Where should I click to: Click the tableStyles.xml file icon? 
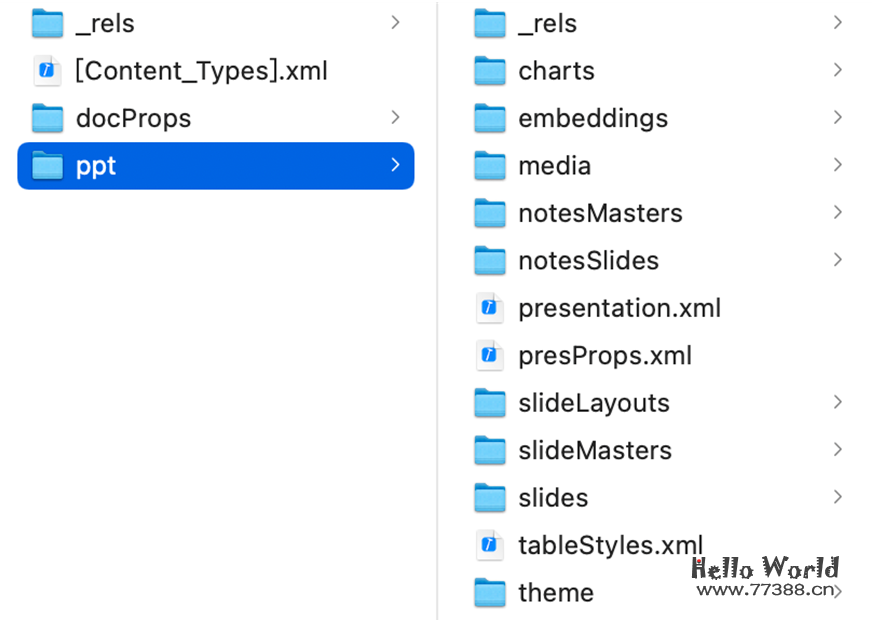(x=489, y=545)
